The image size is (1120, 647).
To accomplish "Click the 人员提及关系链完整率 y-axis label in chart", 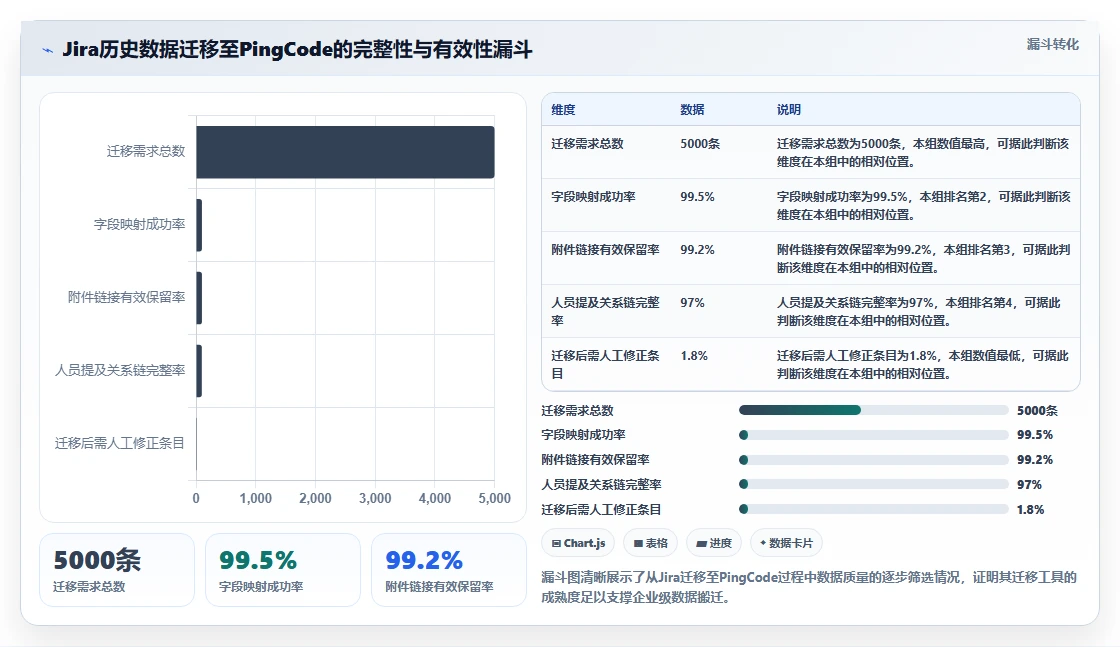I will pyautogui.click(x=120, y=370).
